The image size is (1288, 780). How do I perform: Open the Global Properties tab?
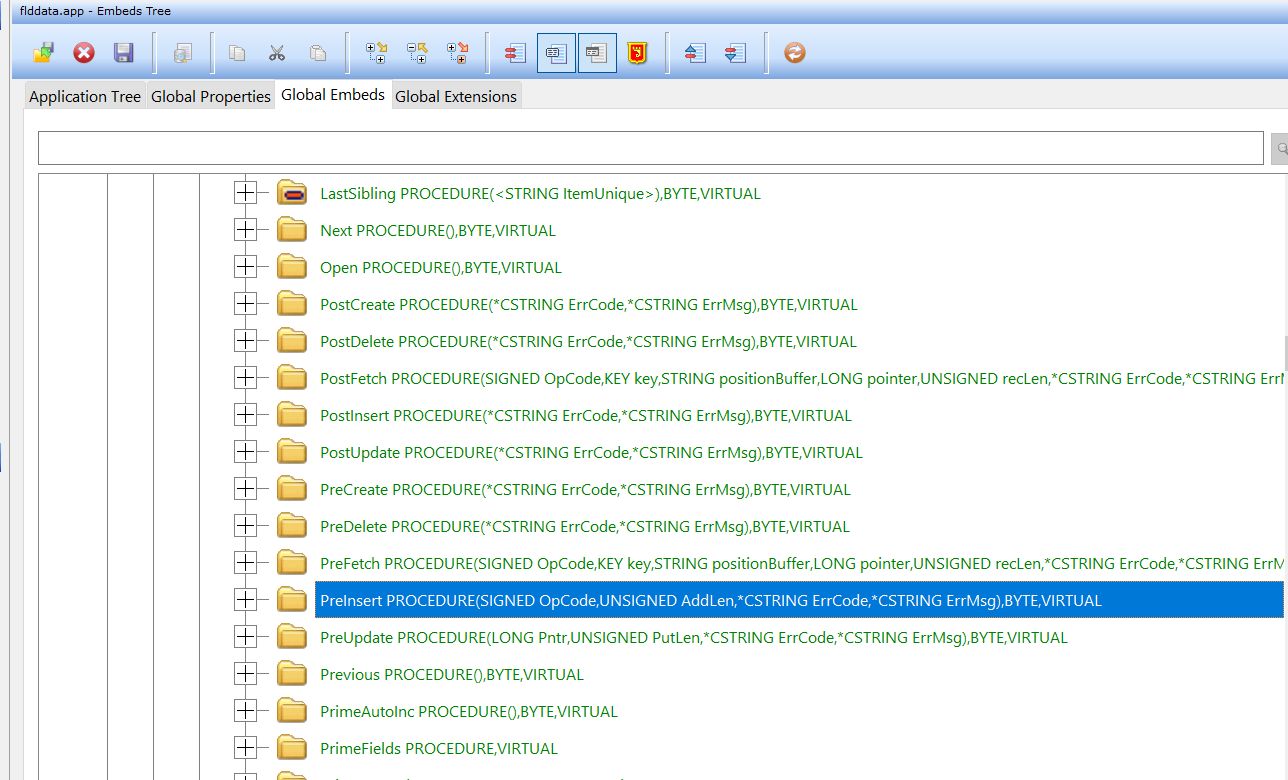pyautogui.click(x=211, y=97)
